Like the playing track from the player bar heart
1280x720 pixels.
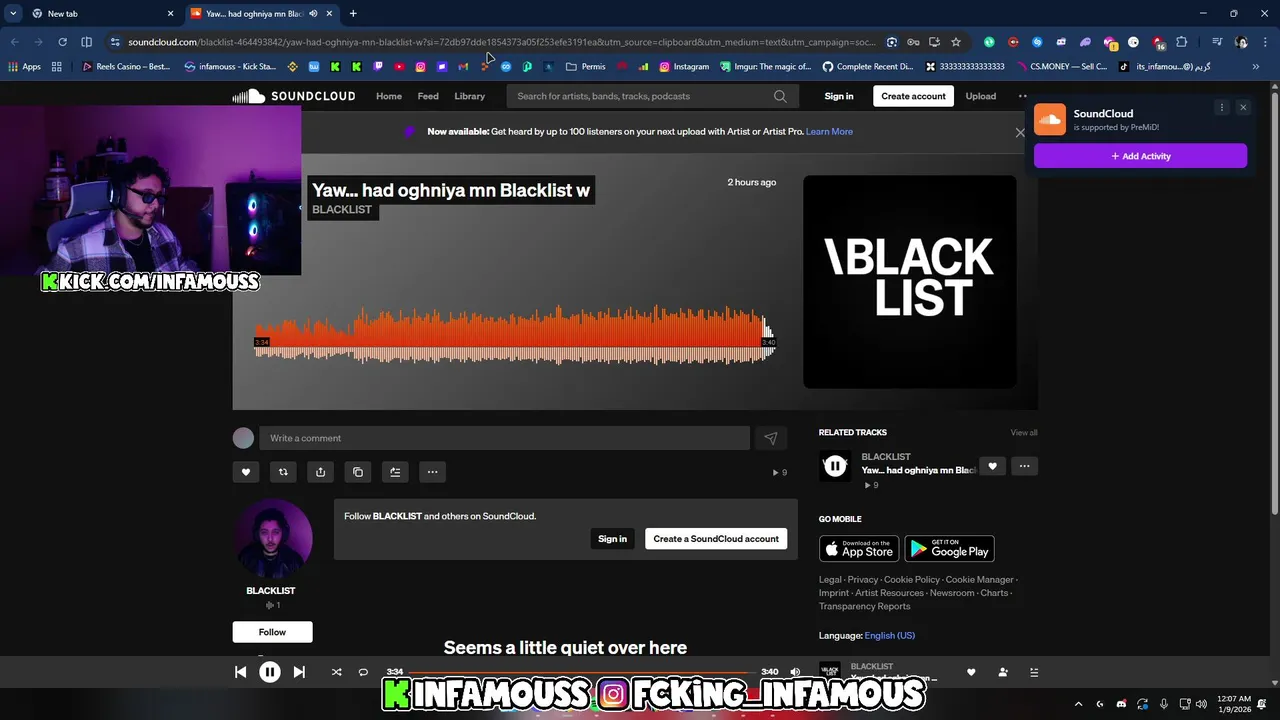click(970, 672)
